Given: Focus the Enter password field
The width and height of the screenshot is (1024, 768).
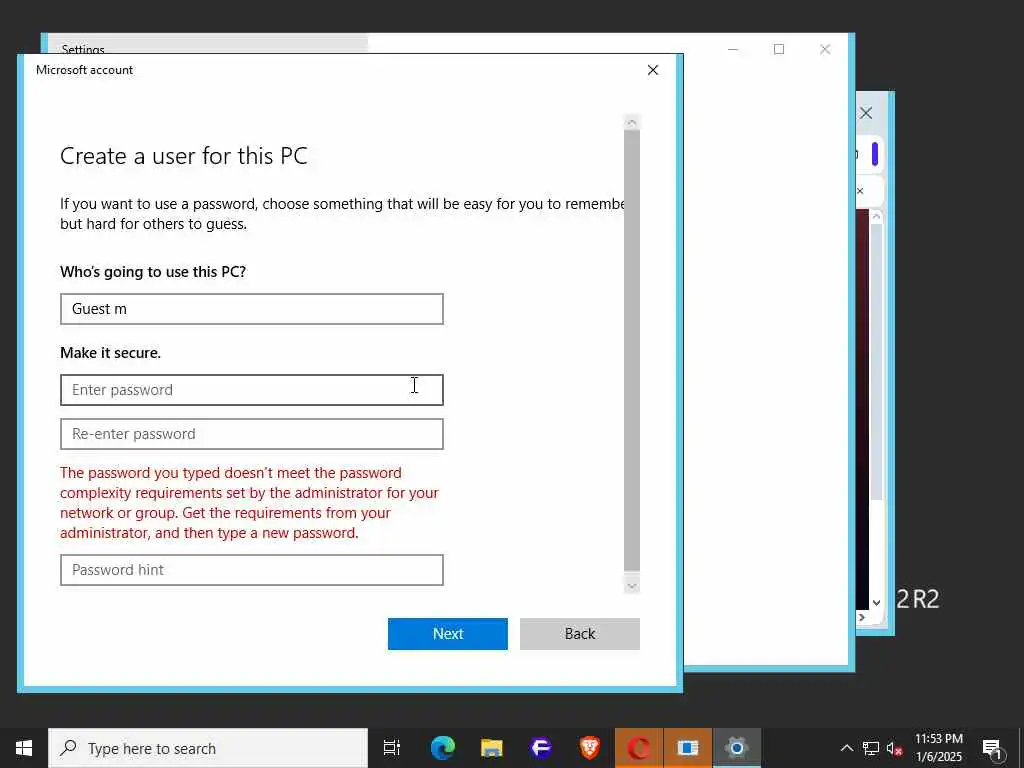Looking at the screenshot, I should pyautogui.click(x=252, y=390).
